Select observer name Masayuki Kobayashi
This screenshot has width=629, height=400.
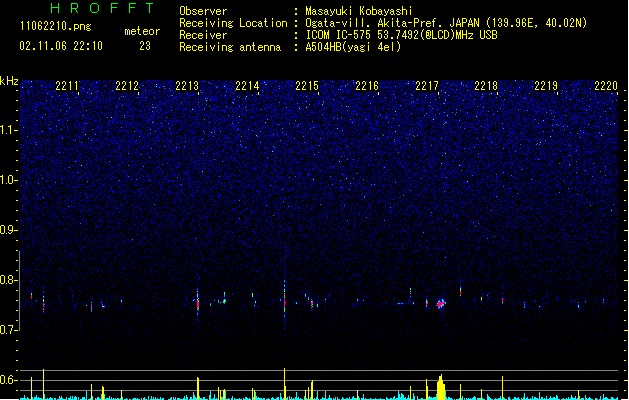coord(359,11)
